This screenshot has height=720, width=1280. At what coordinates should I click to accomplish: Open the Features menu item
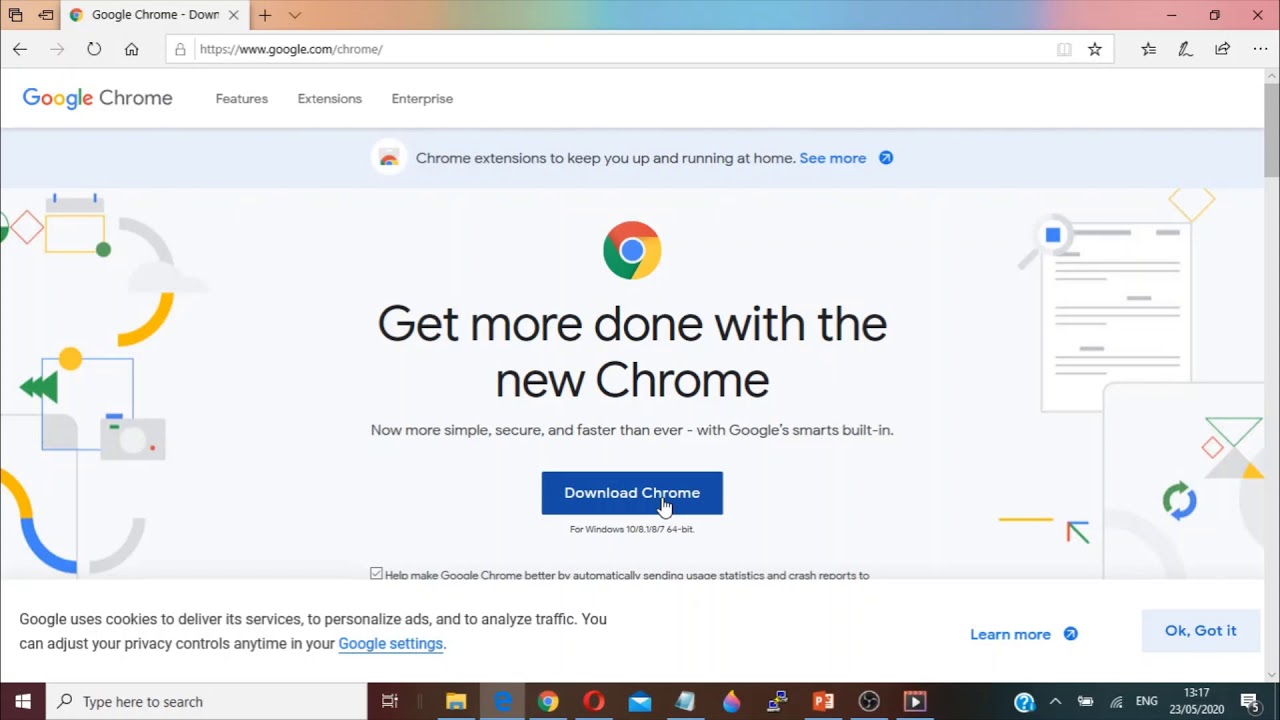click(242, 99)
